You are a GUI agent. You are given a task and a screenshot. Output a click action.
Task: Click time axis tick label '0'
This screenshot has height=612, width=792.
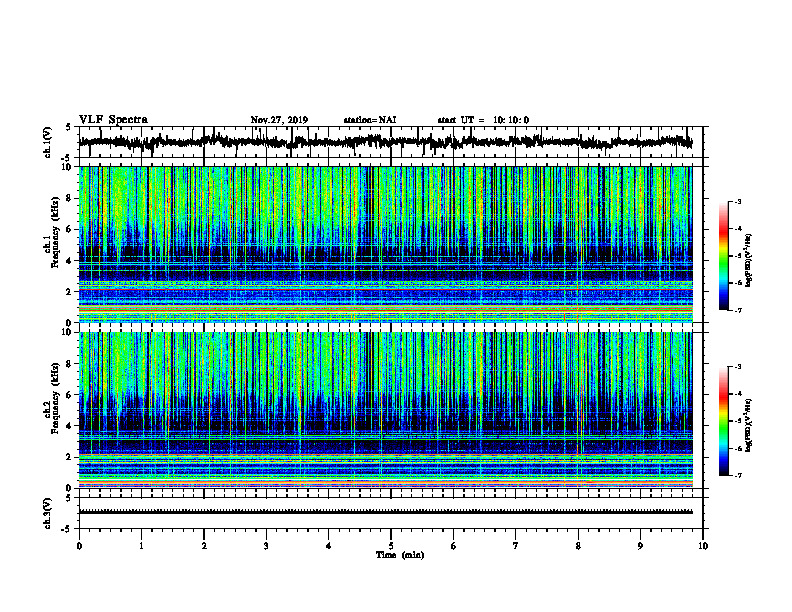tap(79, 546)
